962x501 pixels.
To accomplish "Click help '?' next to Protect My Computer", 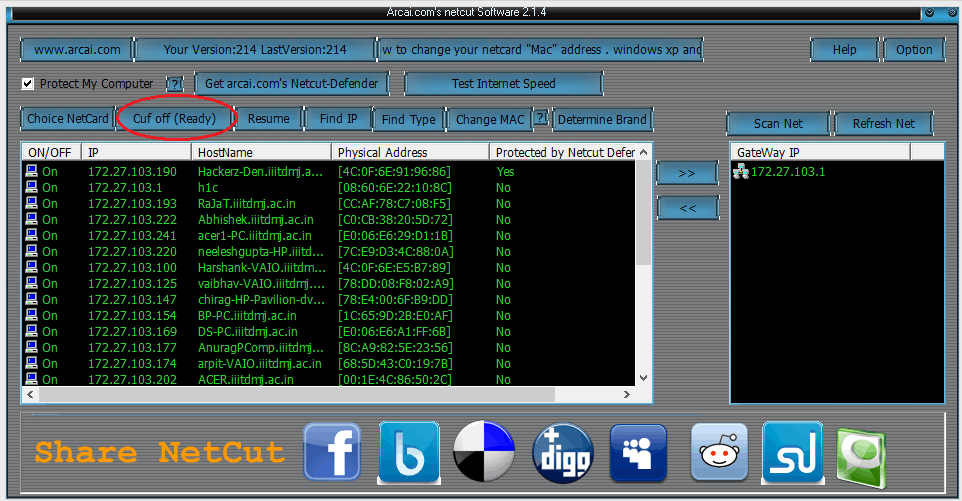I will [175, 84].
